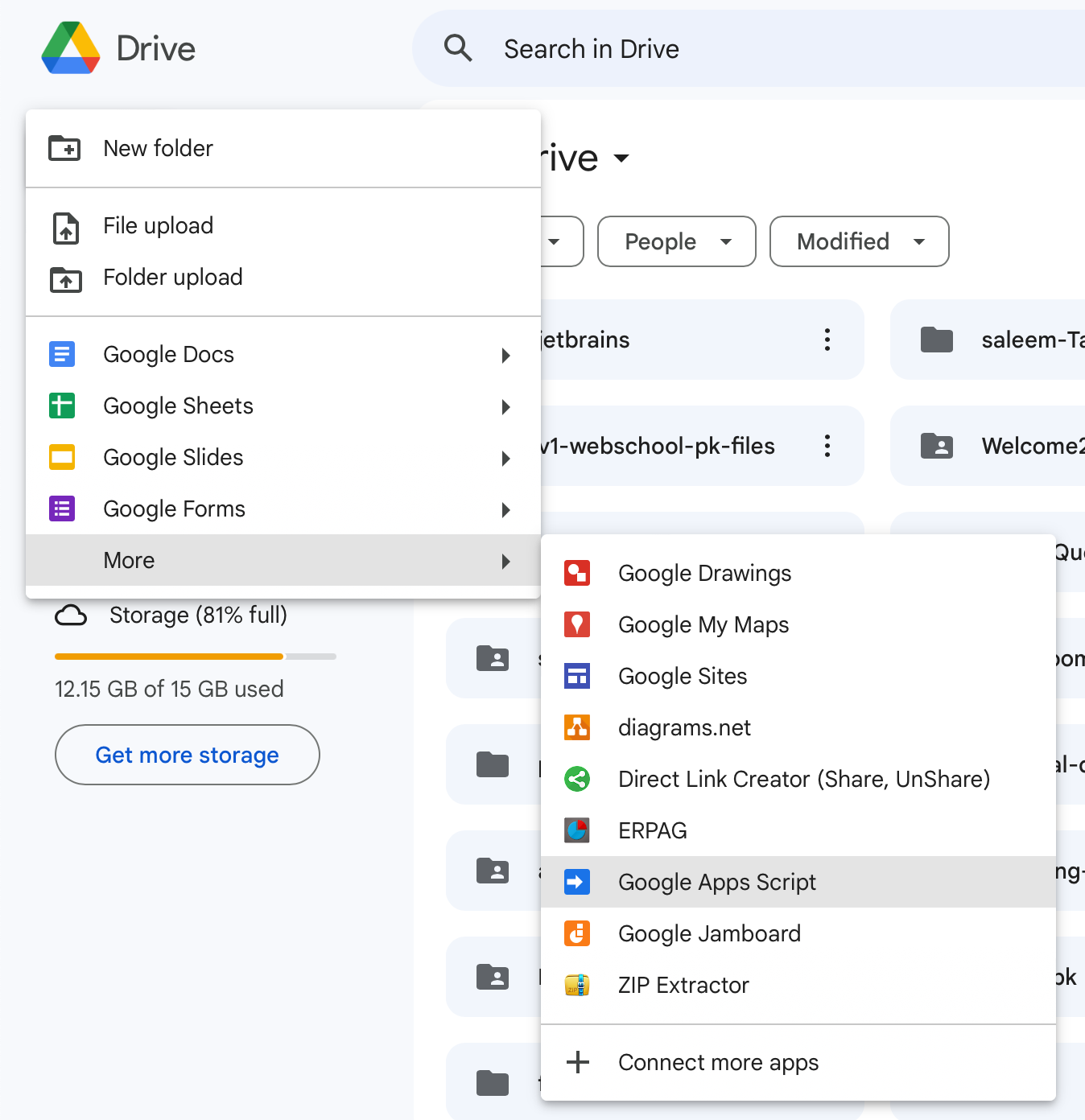Click the ERPAG app icon
This screenshot has height=1120, width=1085.
[x=577, y=830]
